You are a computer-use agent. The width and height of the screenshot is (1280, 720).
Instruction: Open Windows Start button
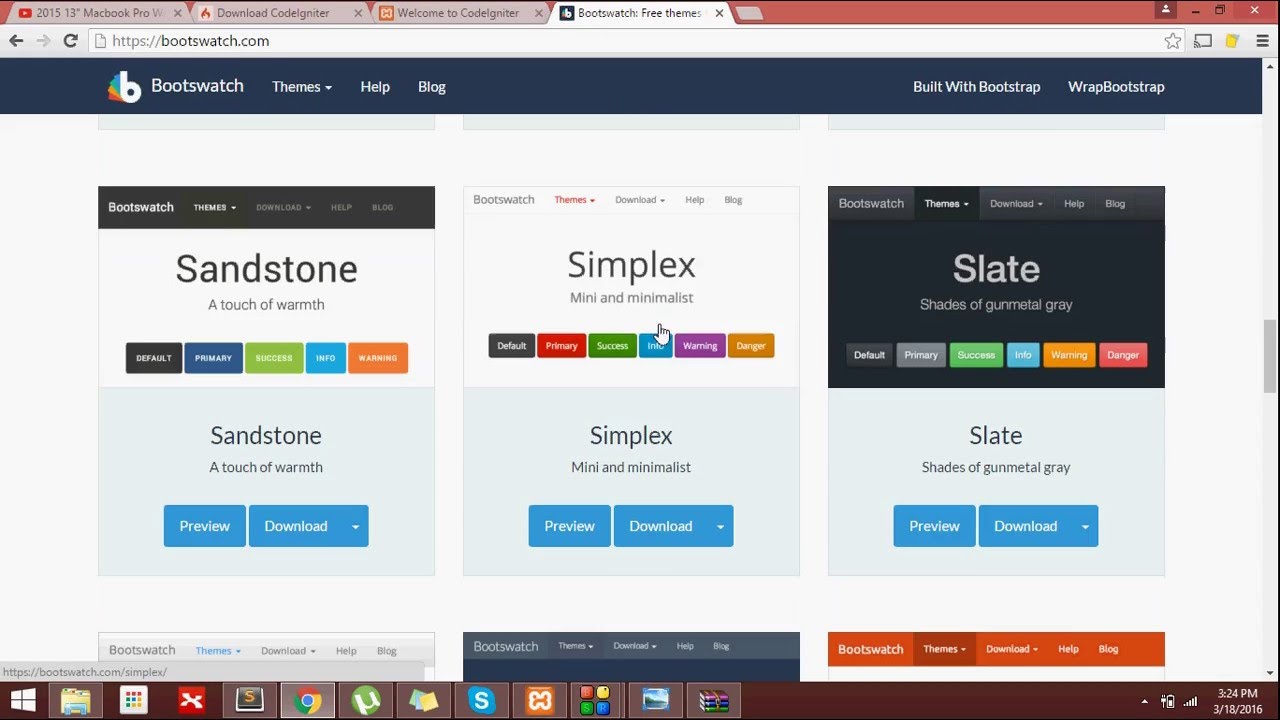23,700
